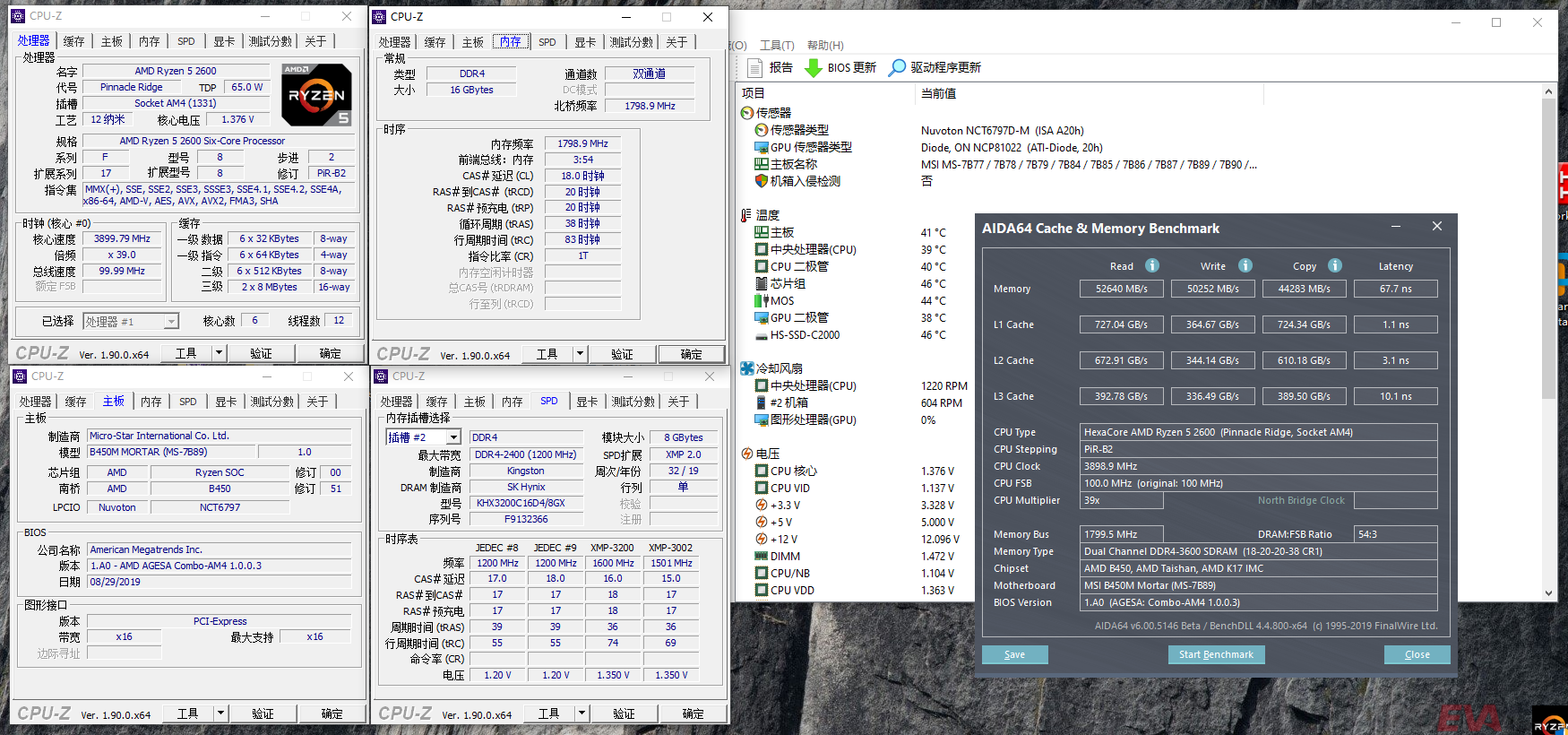Click the CPU-Z app icon in processor window title

pos(18,16)
